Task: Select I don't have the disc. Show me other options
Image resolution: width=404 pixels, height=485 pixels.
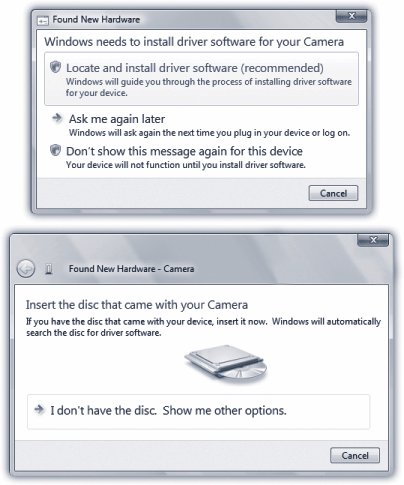Action: tap(199, 412)
